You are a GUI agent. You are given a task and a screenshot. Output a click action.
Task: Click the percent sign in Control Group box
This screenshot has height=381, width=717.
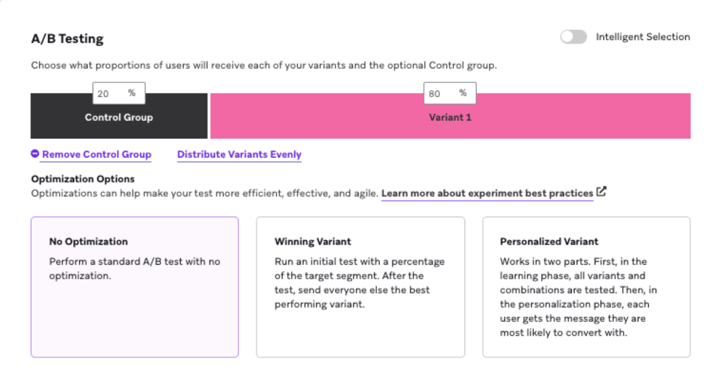(x=132, y=93)
